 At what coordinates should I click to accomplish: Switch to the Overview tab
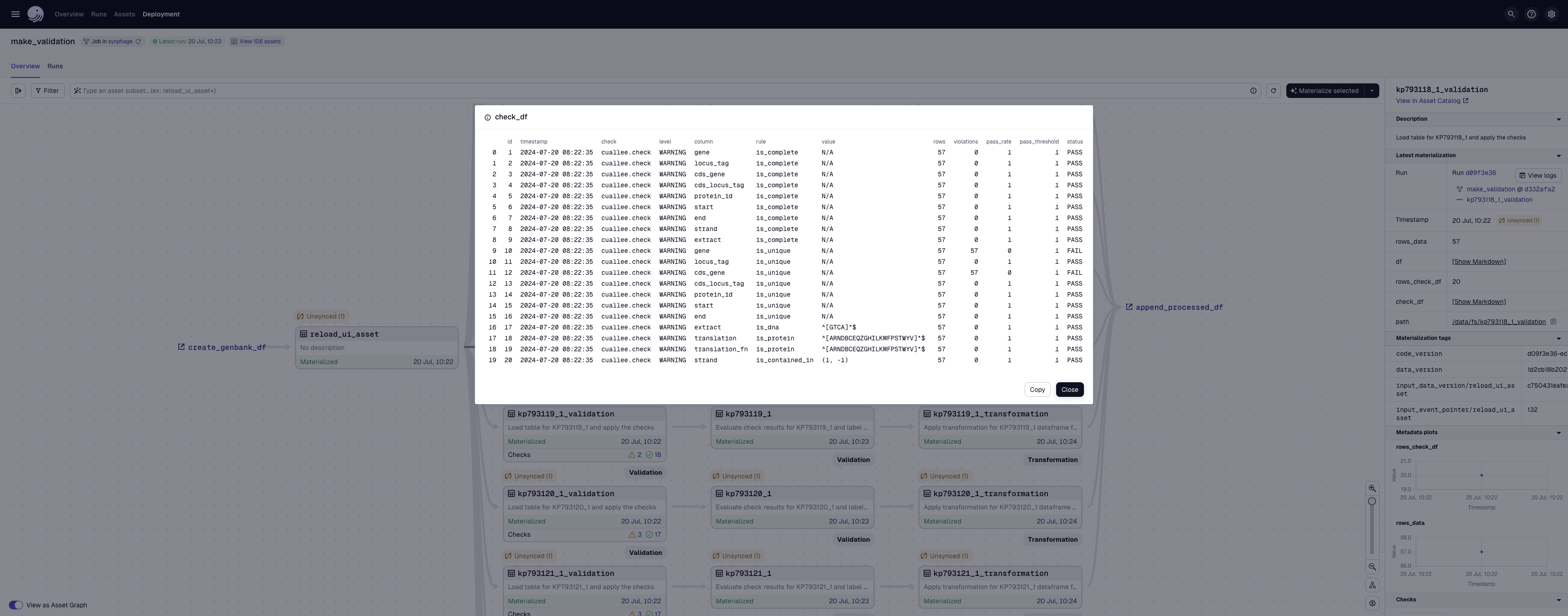click(x=25, y=66)
